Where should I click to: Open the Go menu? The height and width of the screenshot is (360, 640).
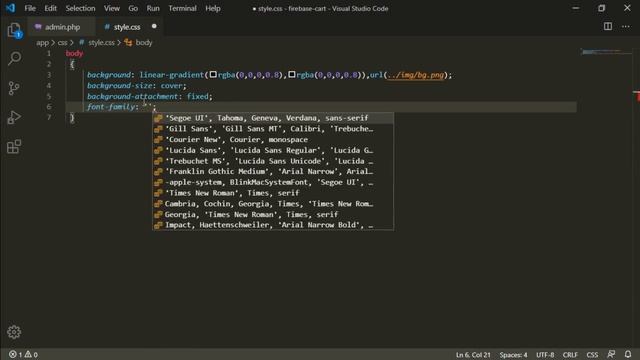pyautogui.click(x=133, y=8)
